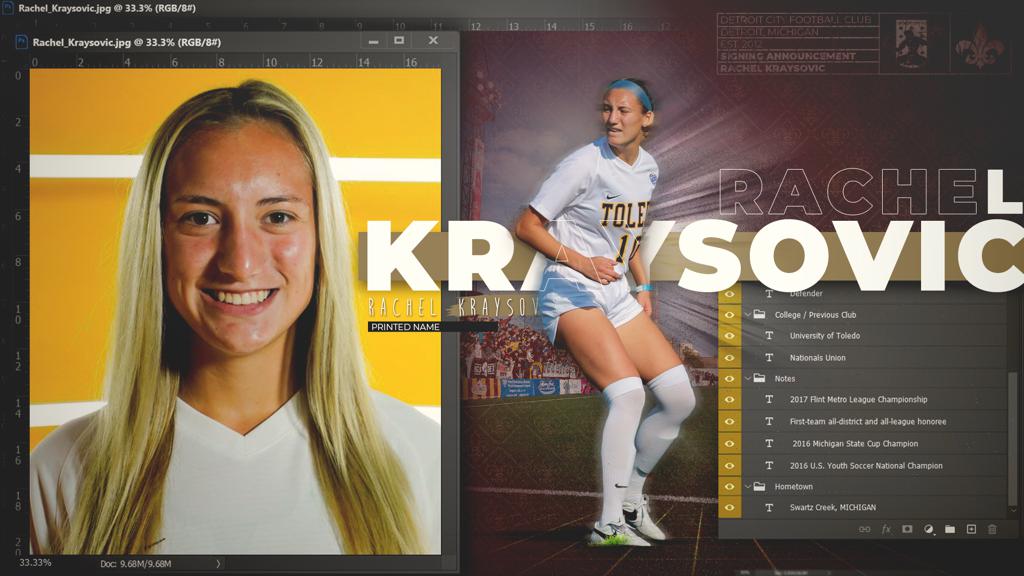Select the group name College / Previous Club

(x=815, y=315)
